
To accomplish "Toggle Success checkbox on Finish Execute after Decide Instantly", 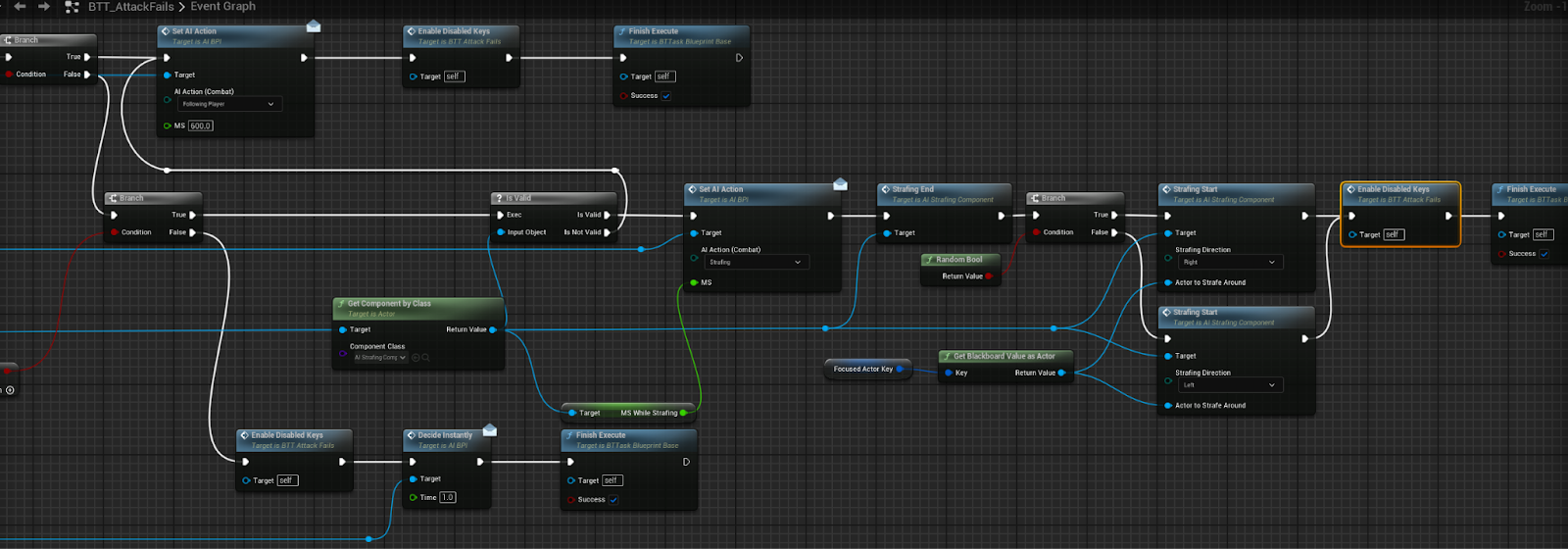I will (613, 500).
